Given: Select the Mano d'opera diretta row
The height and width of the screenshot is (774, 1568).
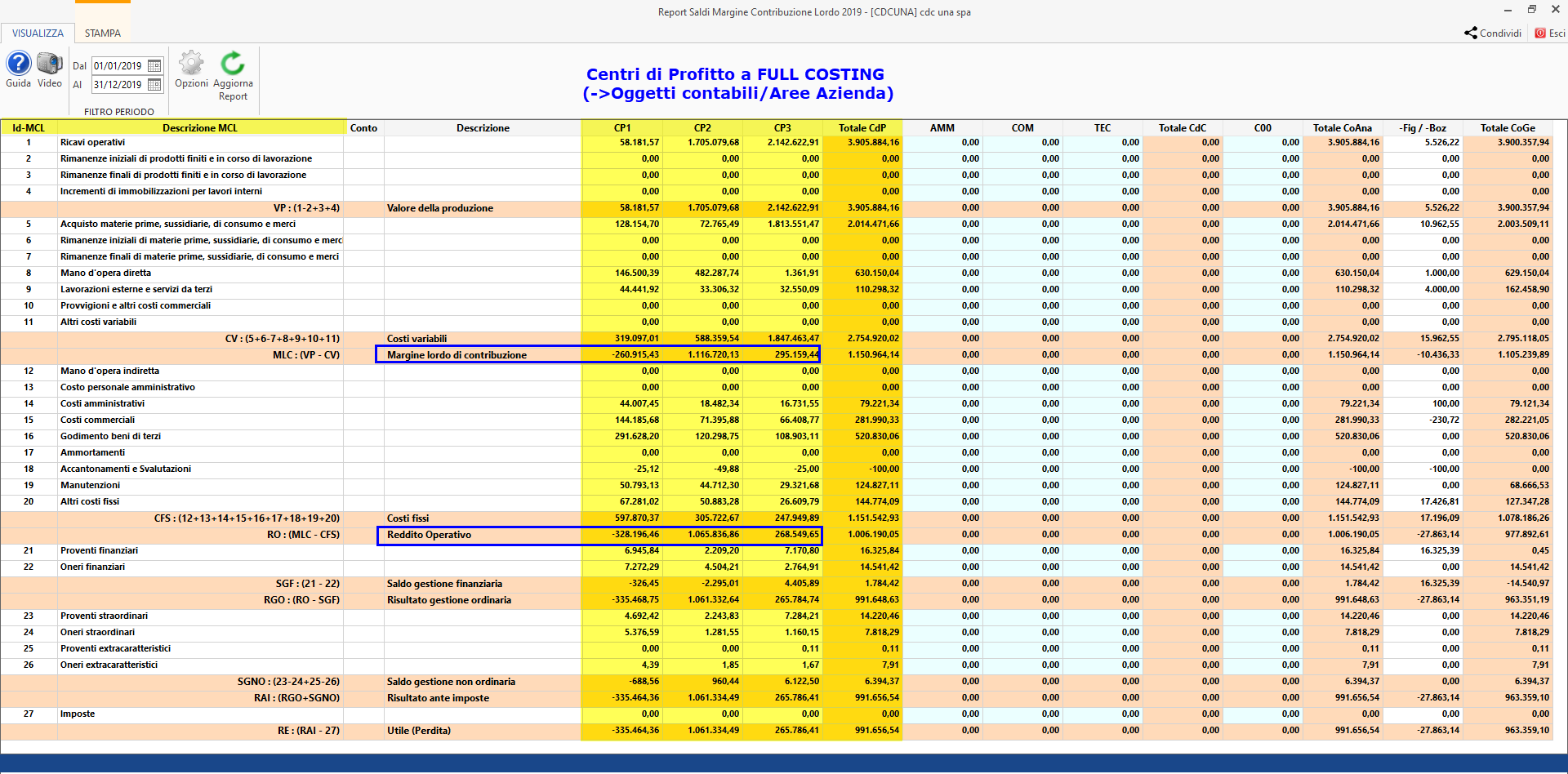Looking at the screenshot, I should 776,274.
